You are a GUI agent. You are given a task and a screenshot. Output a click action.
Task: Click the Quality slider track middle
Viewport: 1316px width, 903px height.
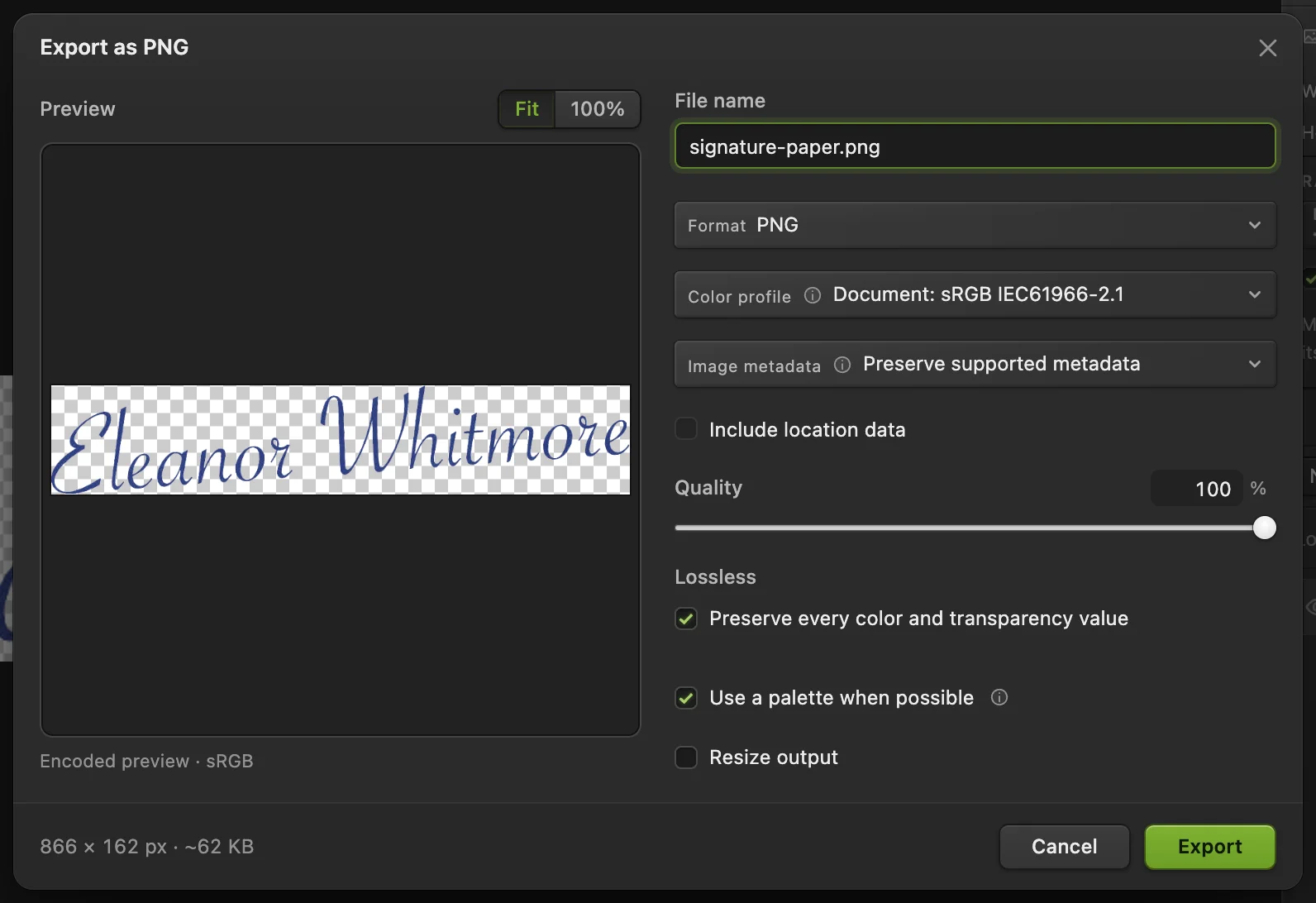point(970,528)
